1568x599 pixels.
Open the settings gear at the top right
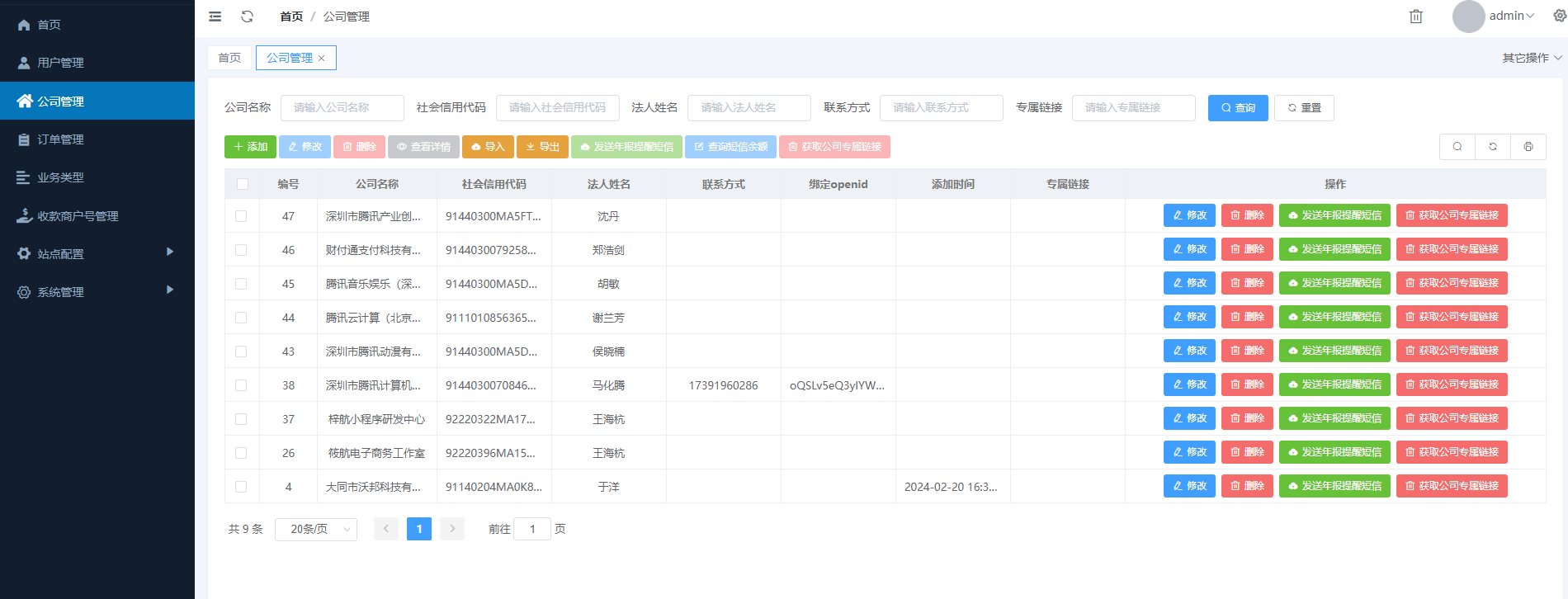1560,16
